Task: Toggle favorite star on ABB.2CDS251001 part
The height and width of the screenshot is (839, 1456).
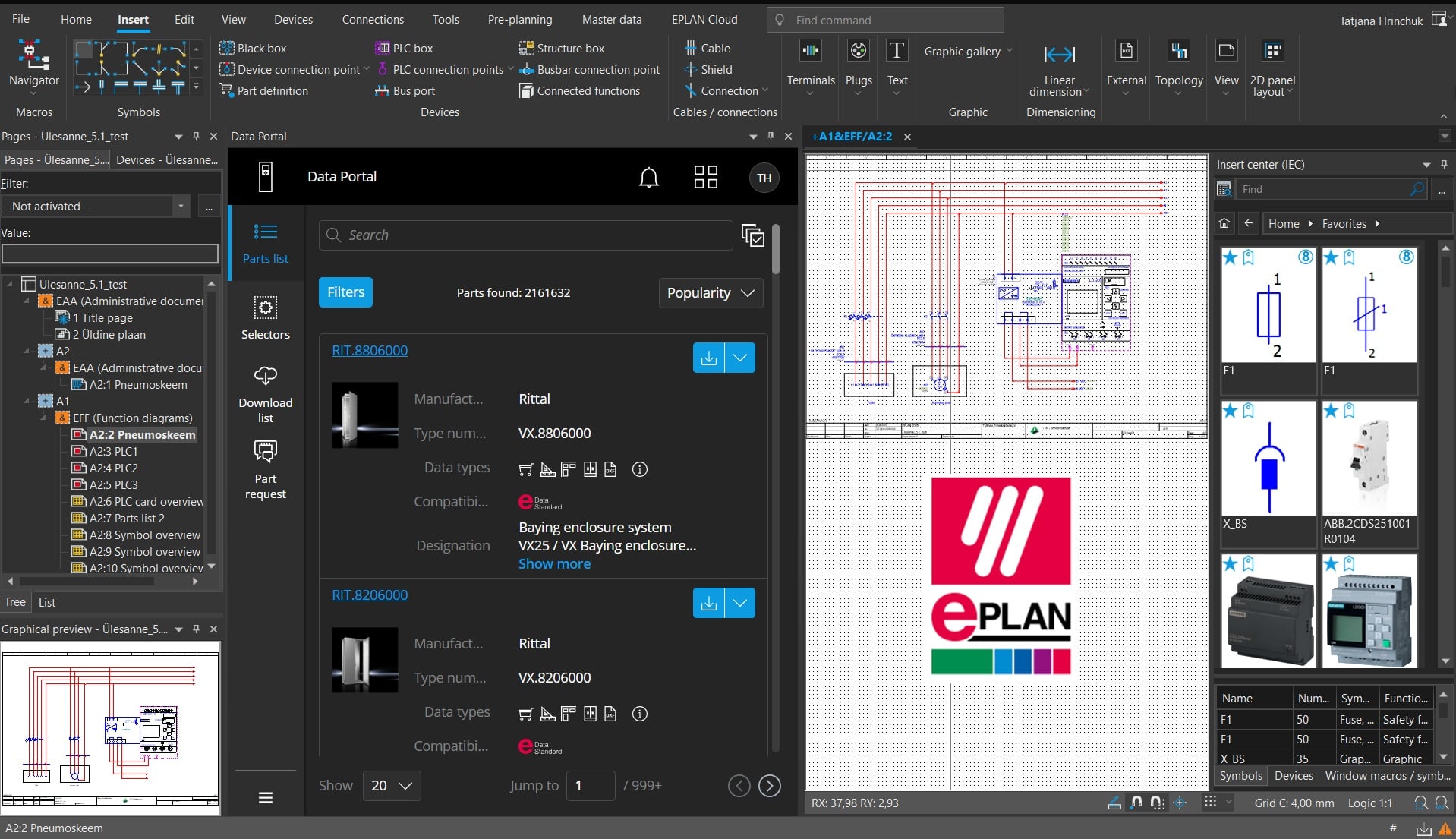Action: [1330, 411]
